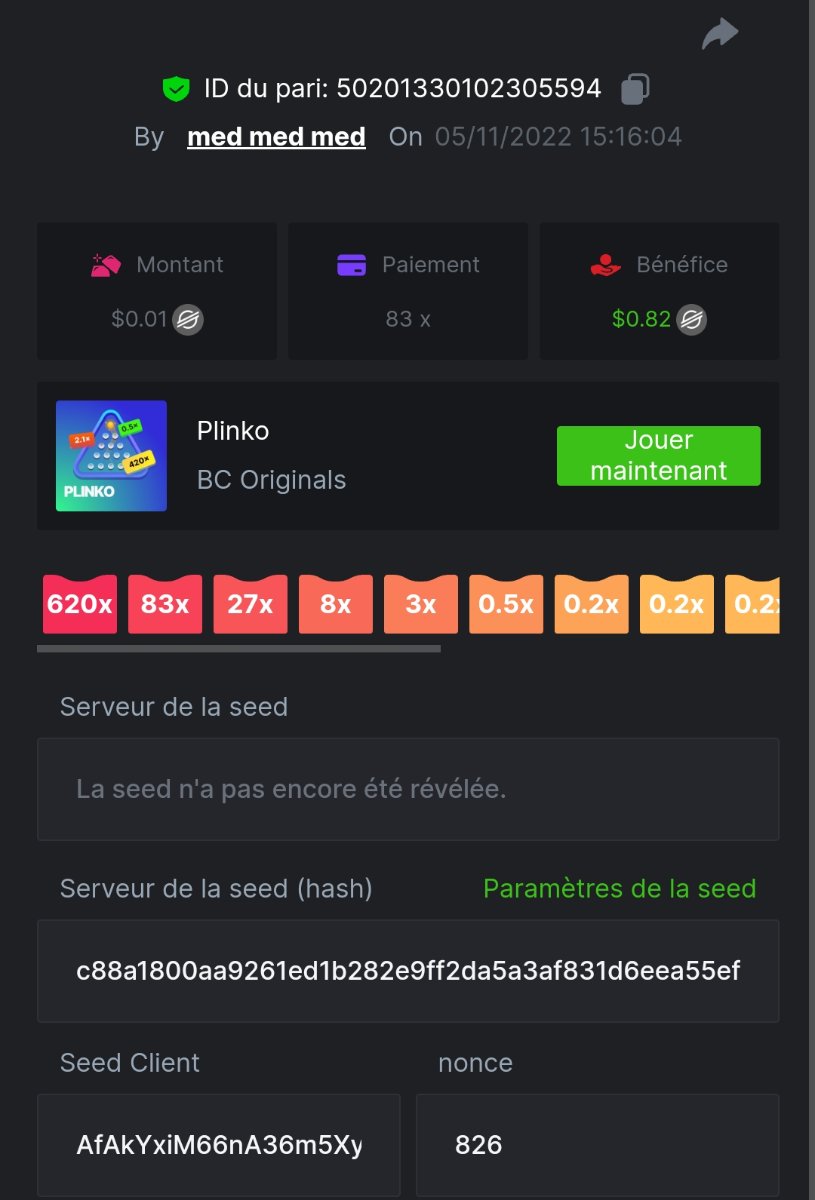This screenshot has height=1200, width=815.
Task: Copy the bet ID with copy icon
Action: point(635,89)
